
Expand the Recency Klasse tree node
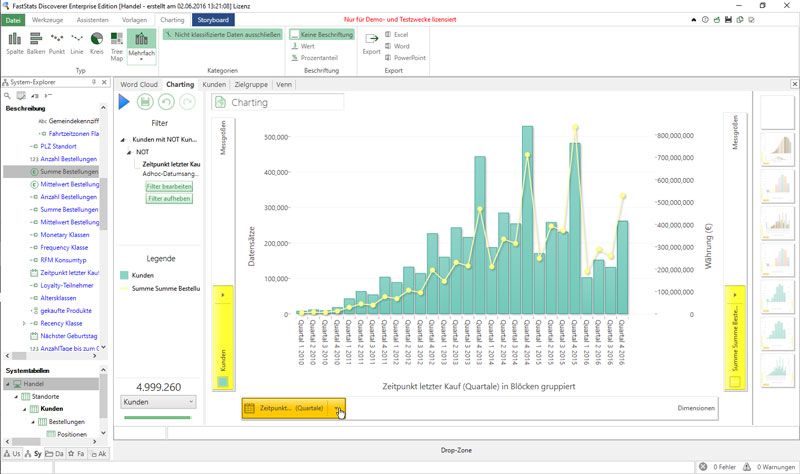pos(24,324)
